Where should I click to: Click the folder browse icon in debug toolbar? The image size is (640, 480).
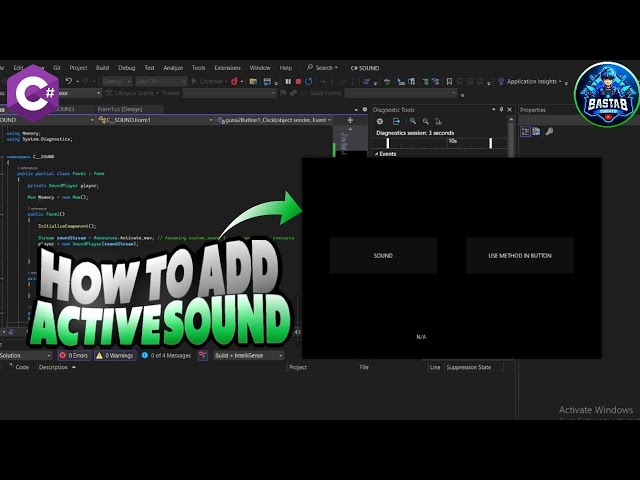click(x=253, y=82)
